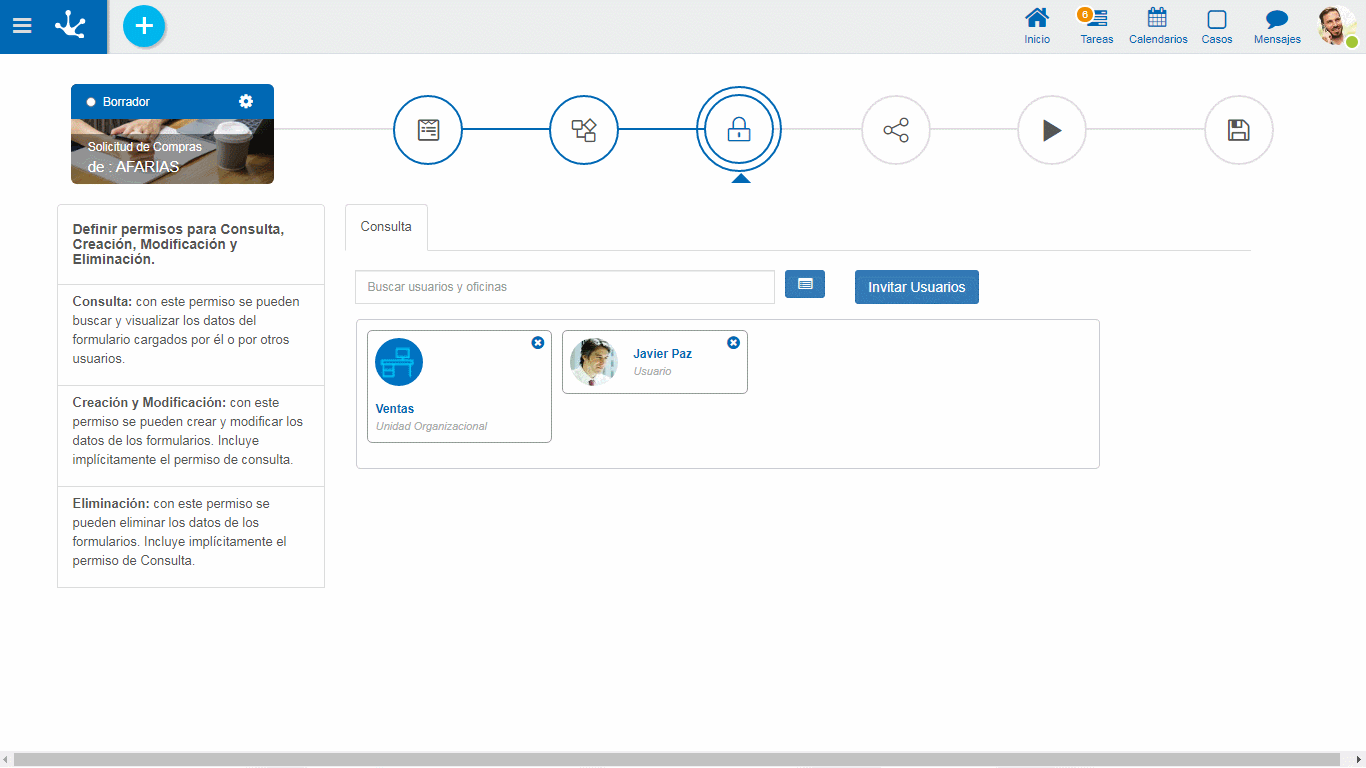Click Invitar Usuarios button
Viewport: 1366px width, 768px height.
pos(917,287)
